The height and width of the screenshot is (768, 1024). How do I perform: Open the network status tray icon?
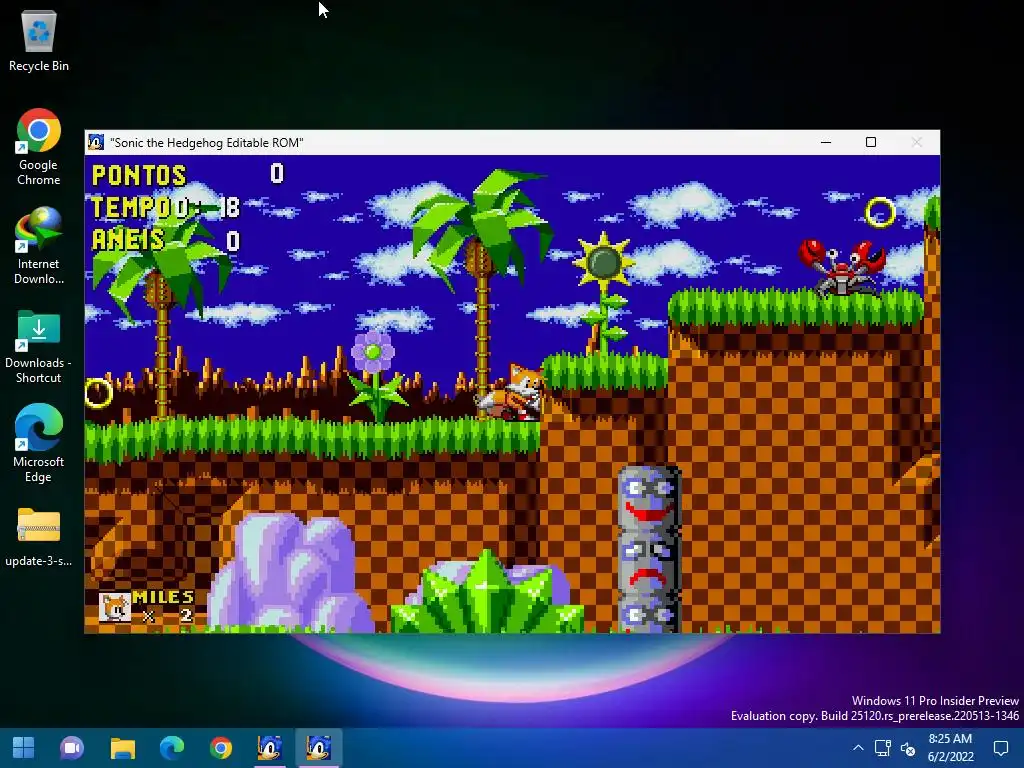tap(882, 748)
